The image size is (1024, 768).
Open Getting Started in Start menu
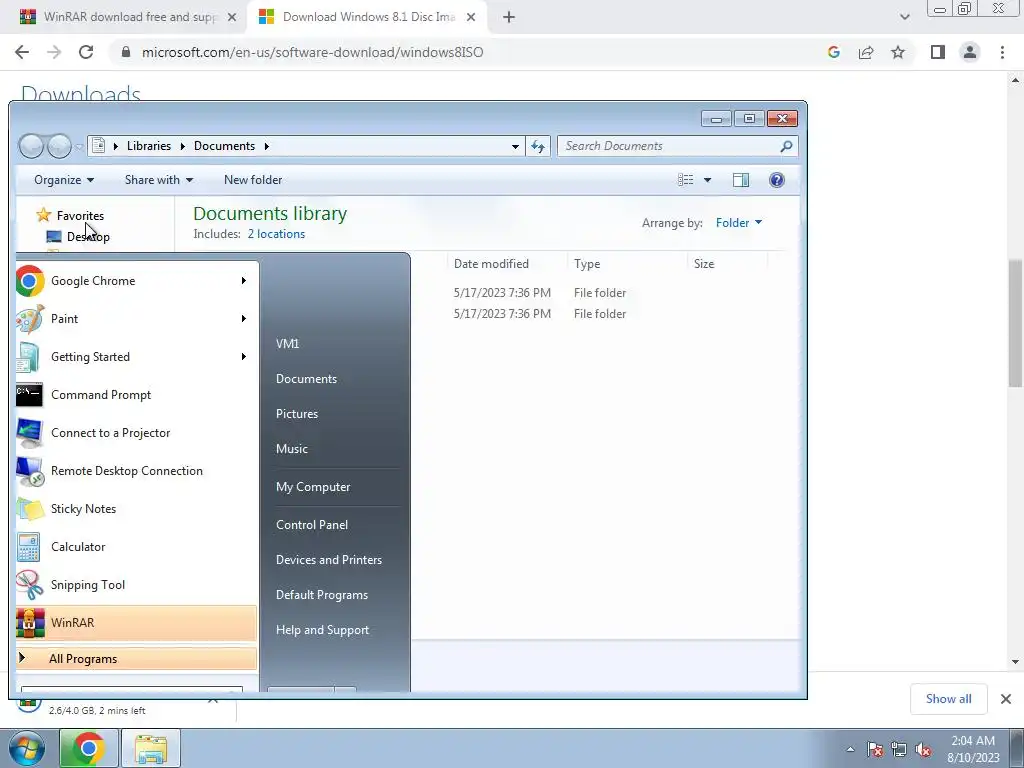137,357
